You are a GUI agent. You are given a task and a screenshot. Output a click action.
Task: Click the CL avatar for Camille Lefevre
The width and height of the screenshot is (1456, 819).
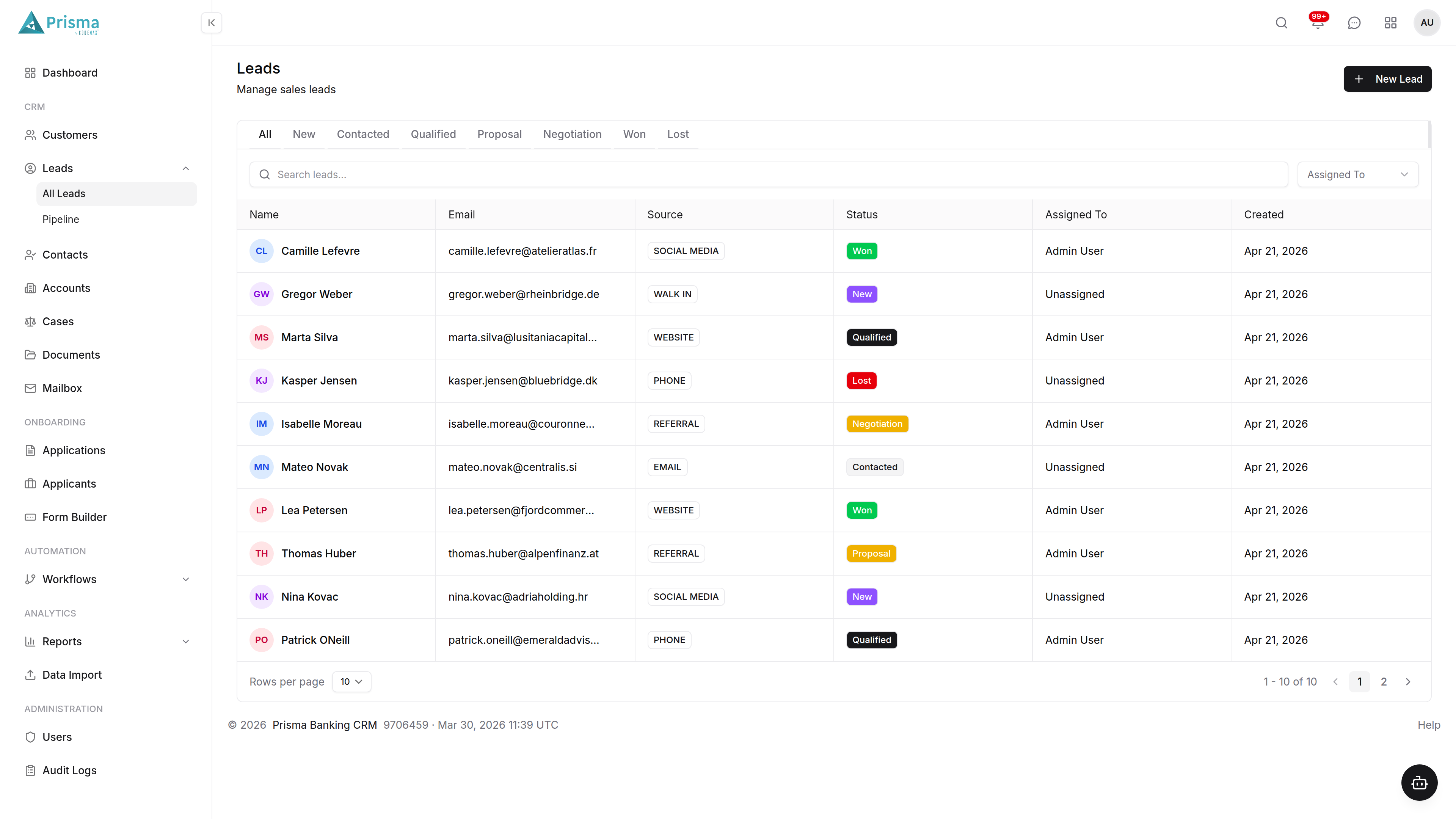point(261,251)
